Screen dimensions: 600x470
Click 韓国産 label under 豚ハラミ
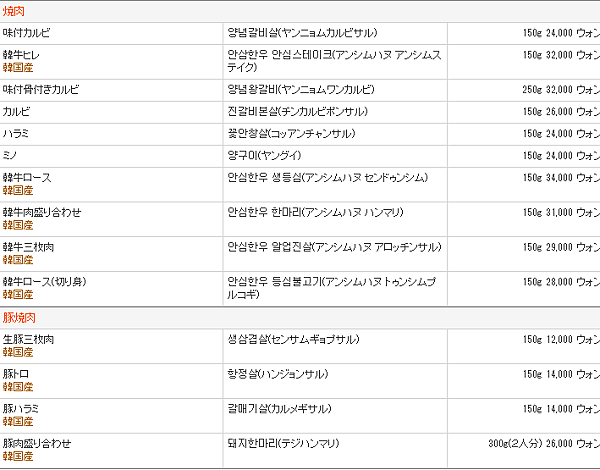click(18, 421)
